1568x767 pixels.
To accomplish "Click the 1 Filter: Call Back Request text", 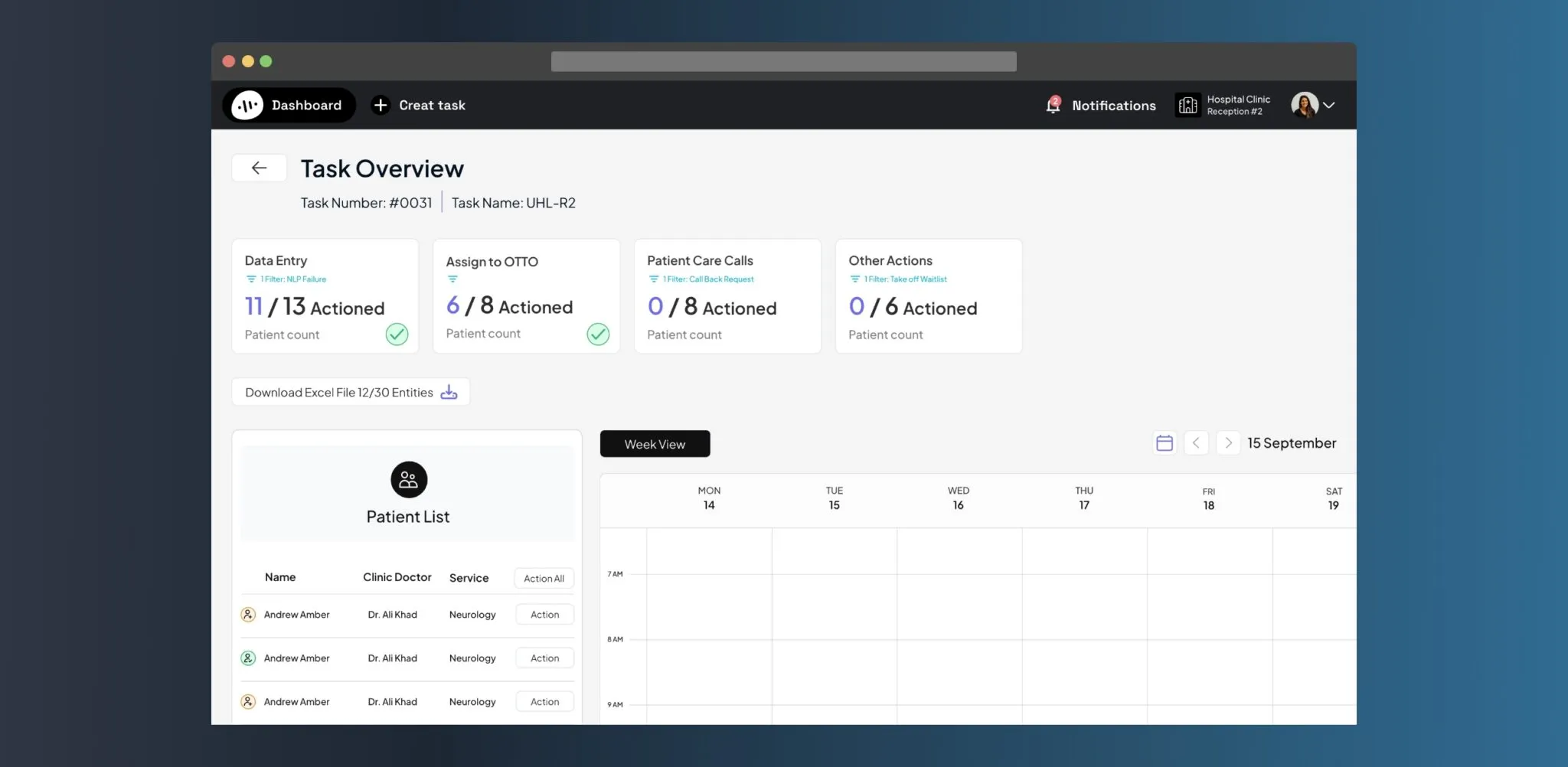I will click(x=708, y=279).
